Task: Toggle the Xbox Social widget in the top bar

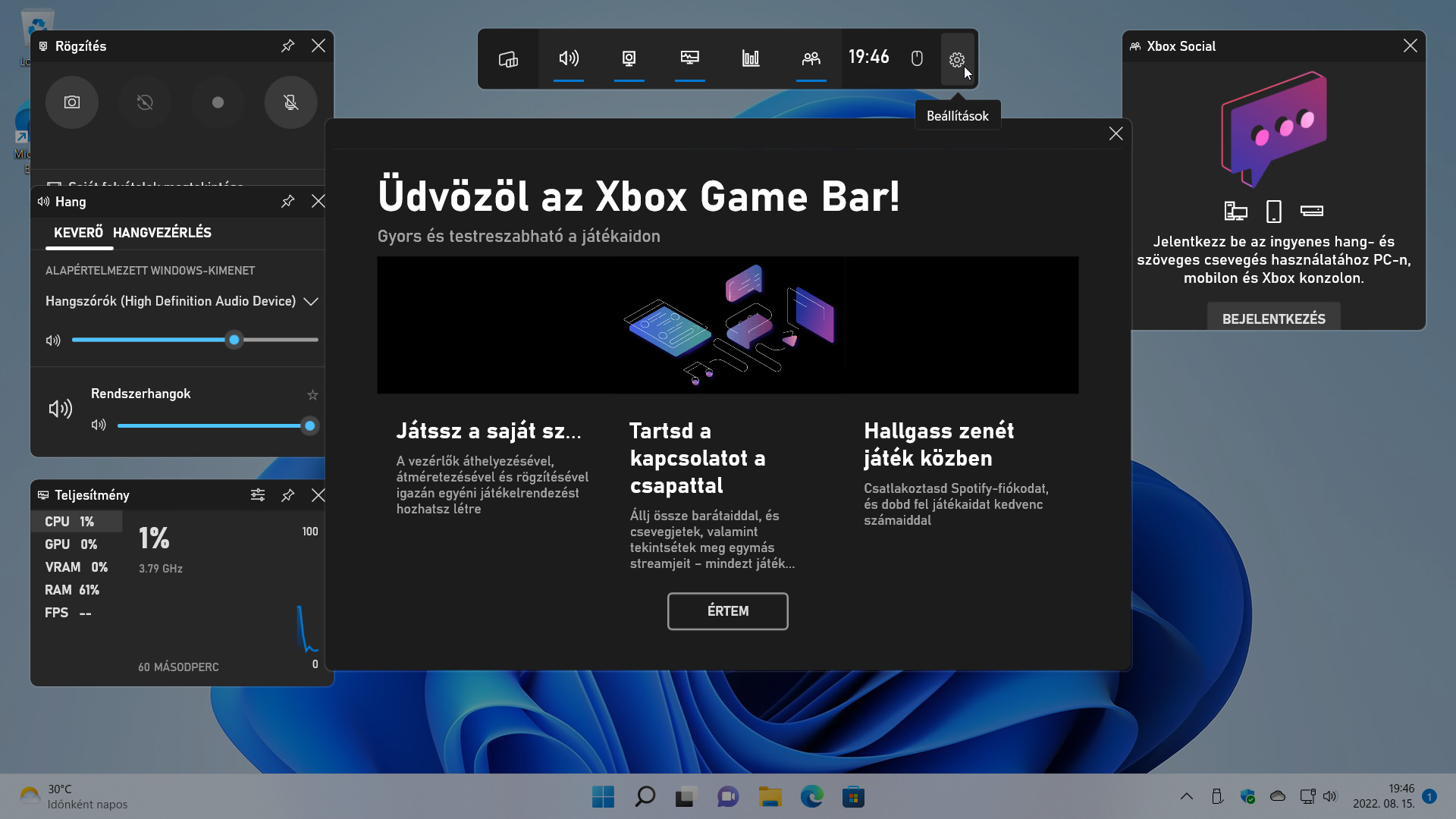Action: click(x=811, y=59)
